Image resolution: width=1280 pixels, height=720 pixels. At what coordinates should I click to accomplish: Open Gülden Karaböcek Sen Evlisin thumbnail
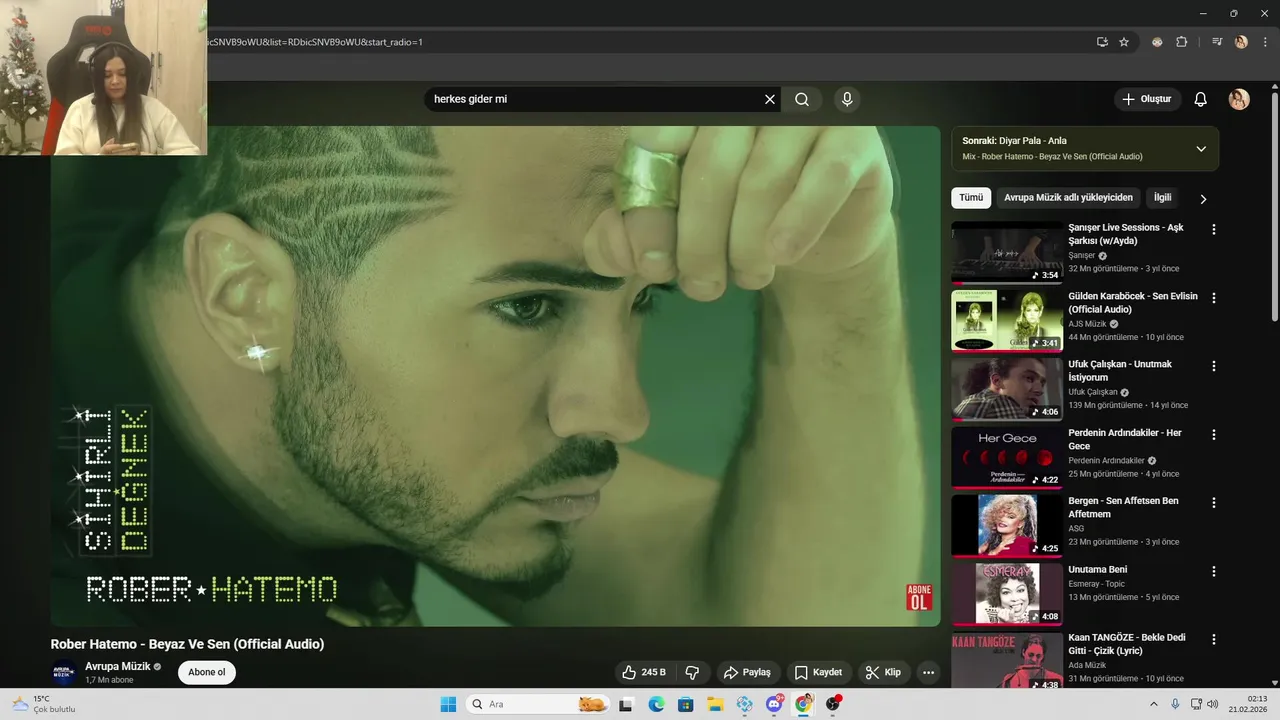[1007, 321]
